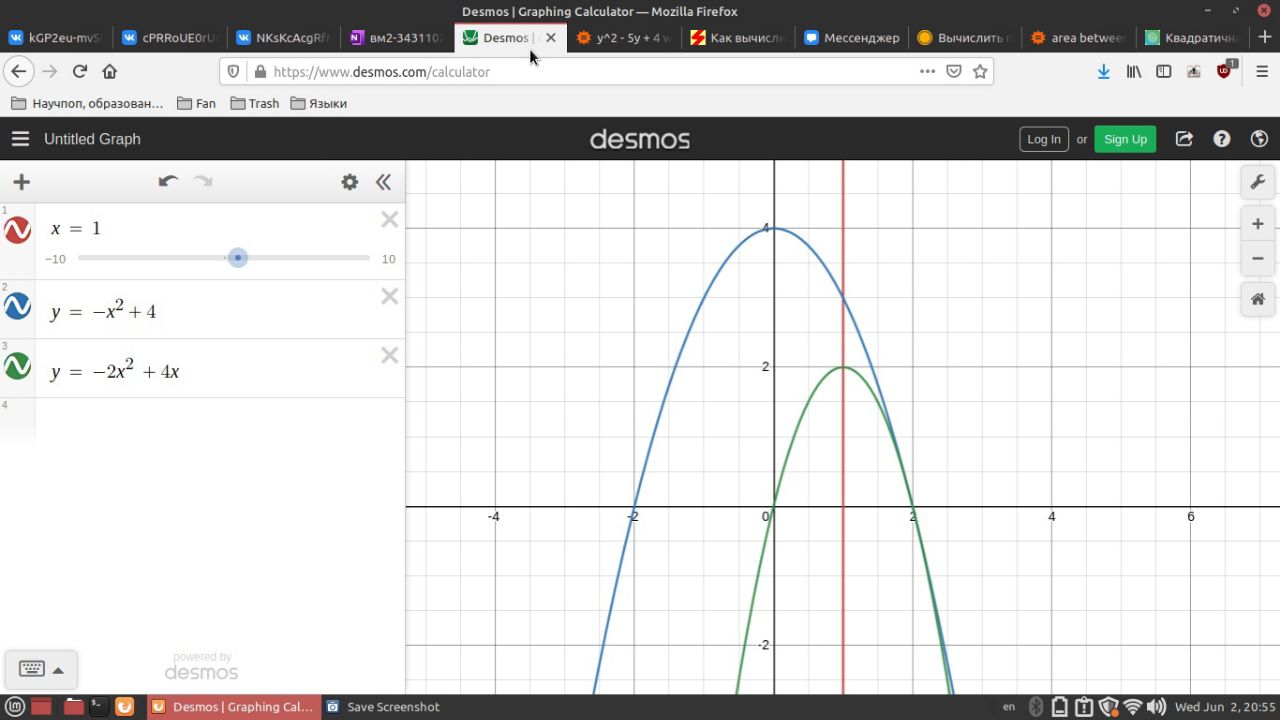Open the Linux Mint start menu
The width and height of the screenshot is (1280, 720).
coord(14,707)
